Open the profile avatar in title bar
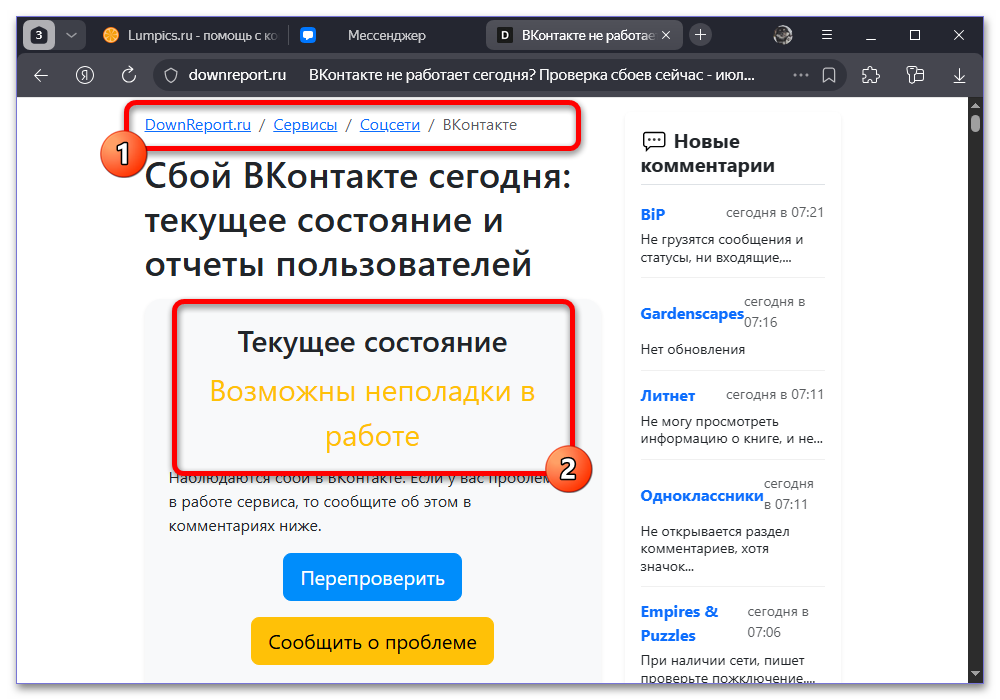This screenshot has width=1000, height=700. click(x=783, y=35)
